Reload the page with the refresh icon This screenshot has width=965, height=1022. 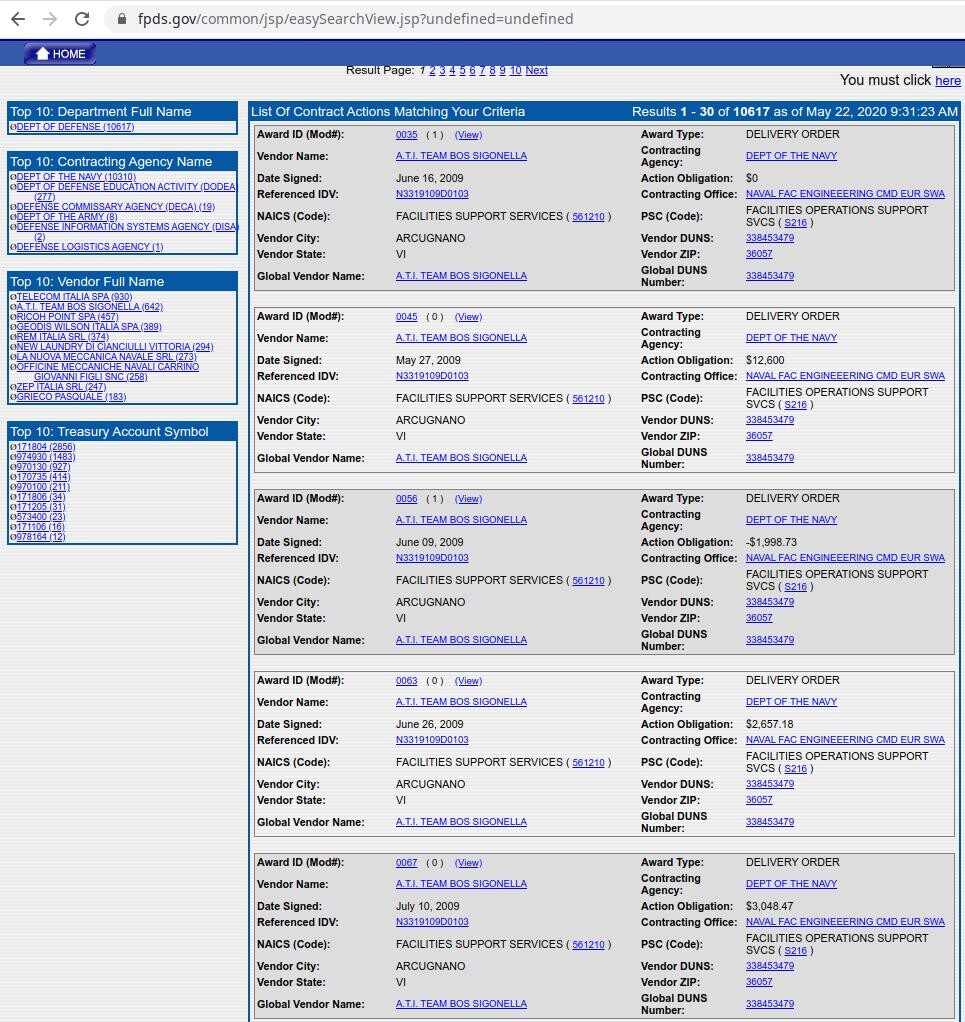point(82,19)
